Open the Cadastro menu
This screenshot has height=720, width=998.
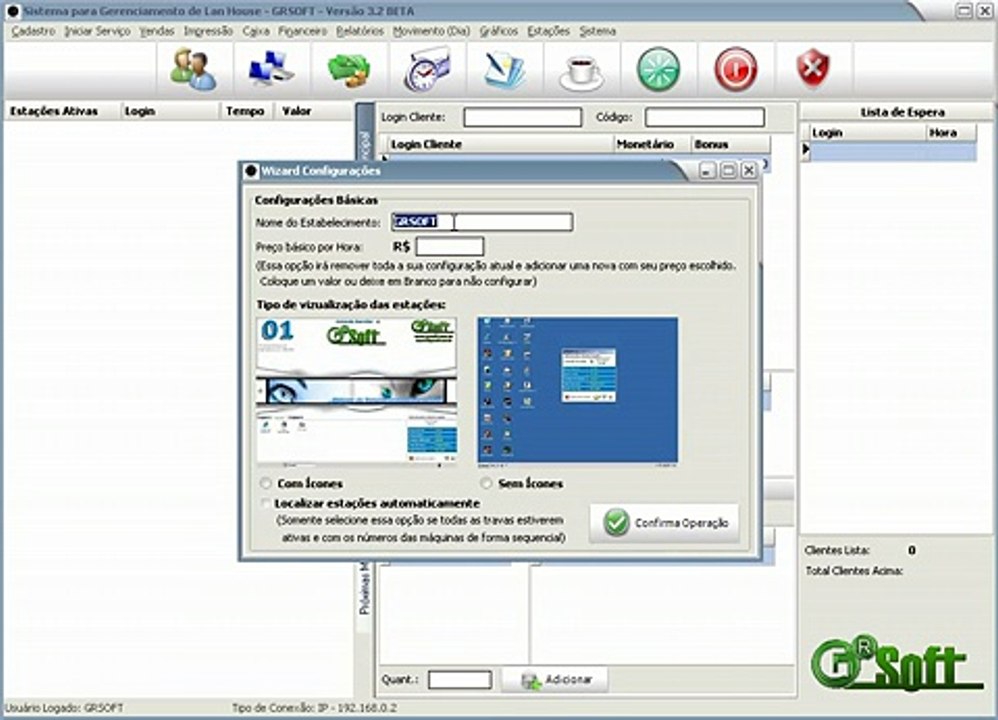33,31
